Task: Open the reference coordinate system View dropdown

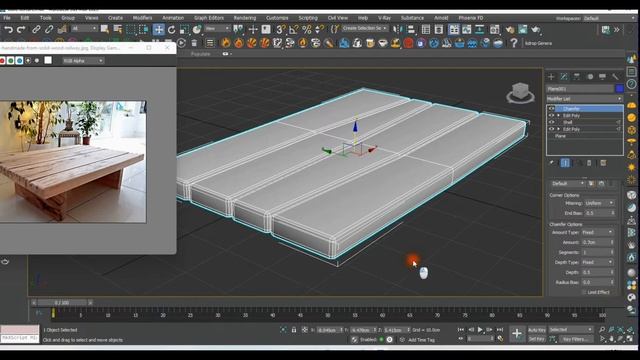Action: 218,29
